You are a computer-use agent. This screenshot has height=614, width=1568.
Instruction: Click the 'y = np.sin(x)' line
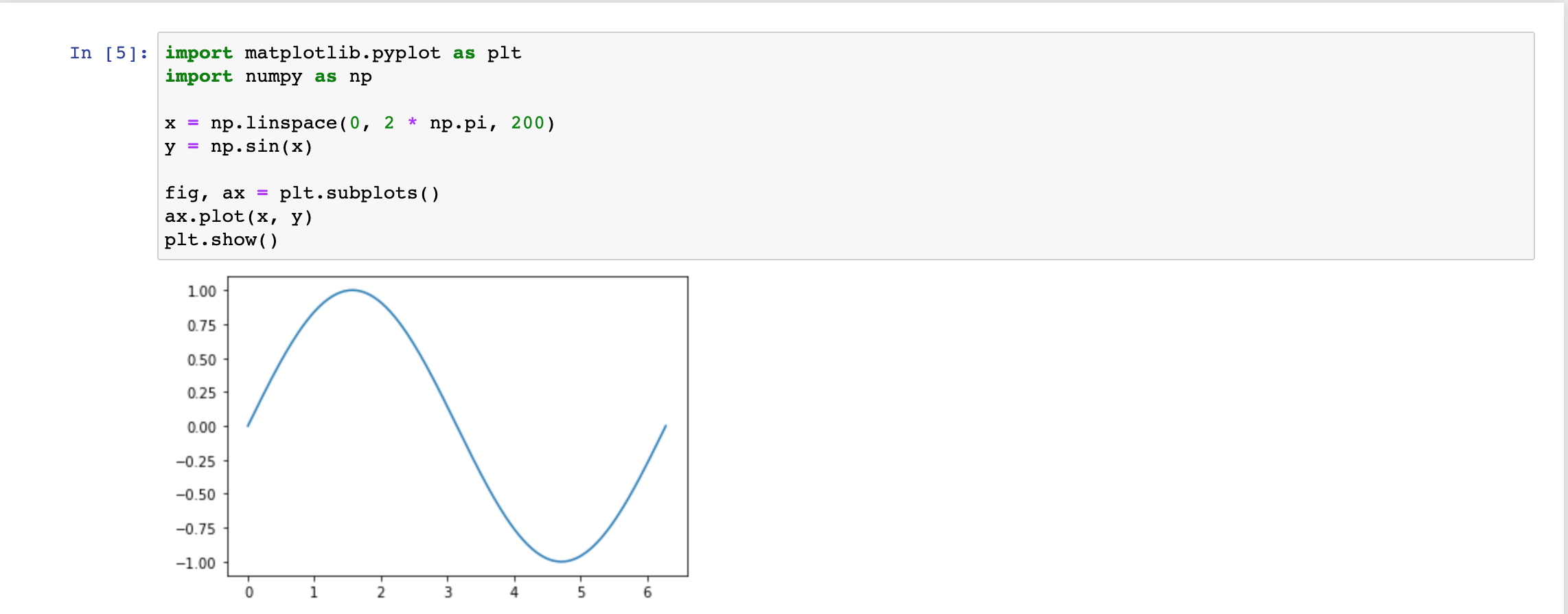pos(239,146)
